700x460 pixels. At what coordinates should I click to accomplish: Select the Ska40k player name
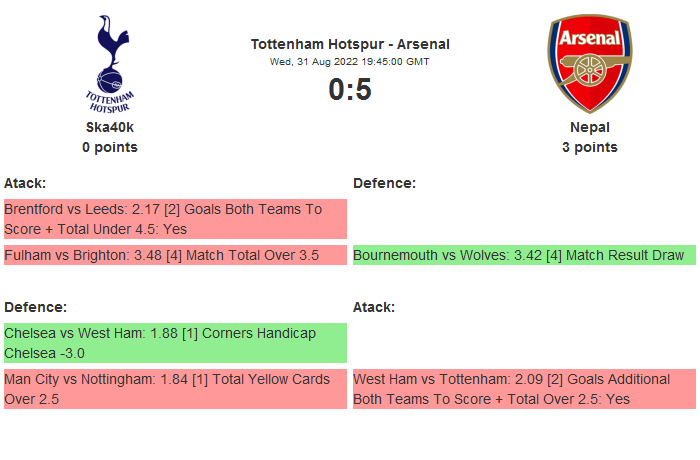(110, 127)
